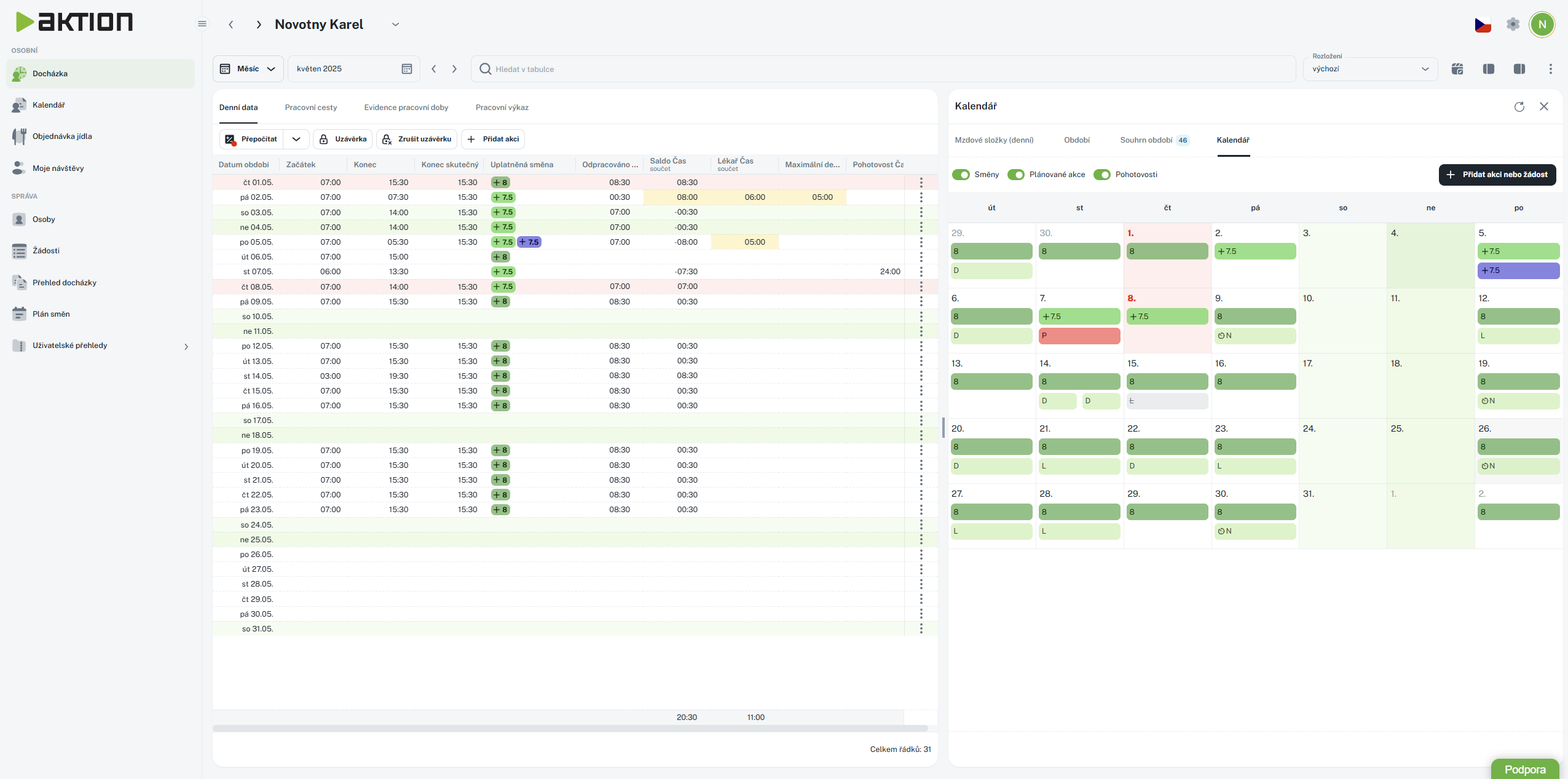
Task: Open the date picker calendar icon
Action: [x=406, y=69]
